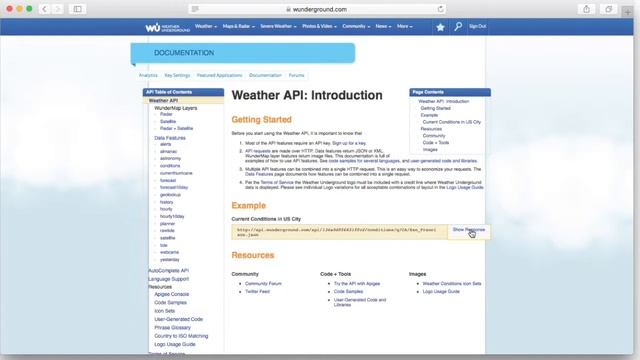The image size is (640, 360).
Task: Expand the Severe Weather nav dropdown
Action: 278,26
